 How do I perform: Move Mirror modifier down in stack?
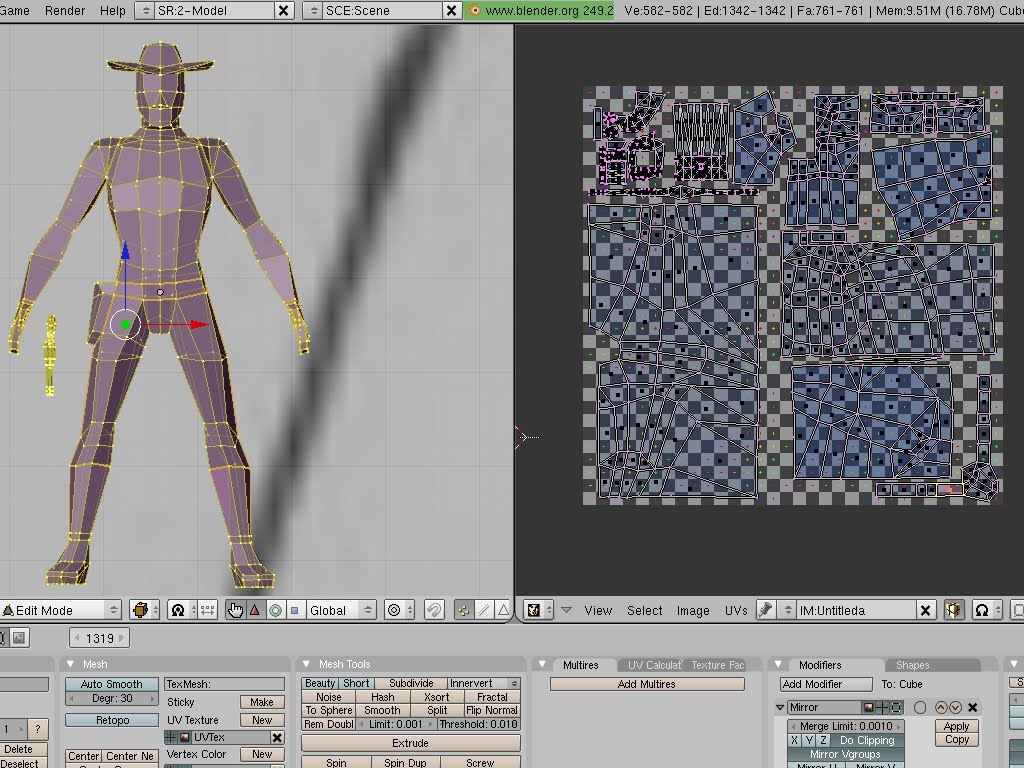coord(955,707)
